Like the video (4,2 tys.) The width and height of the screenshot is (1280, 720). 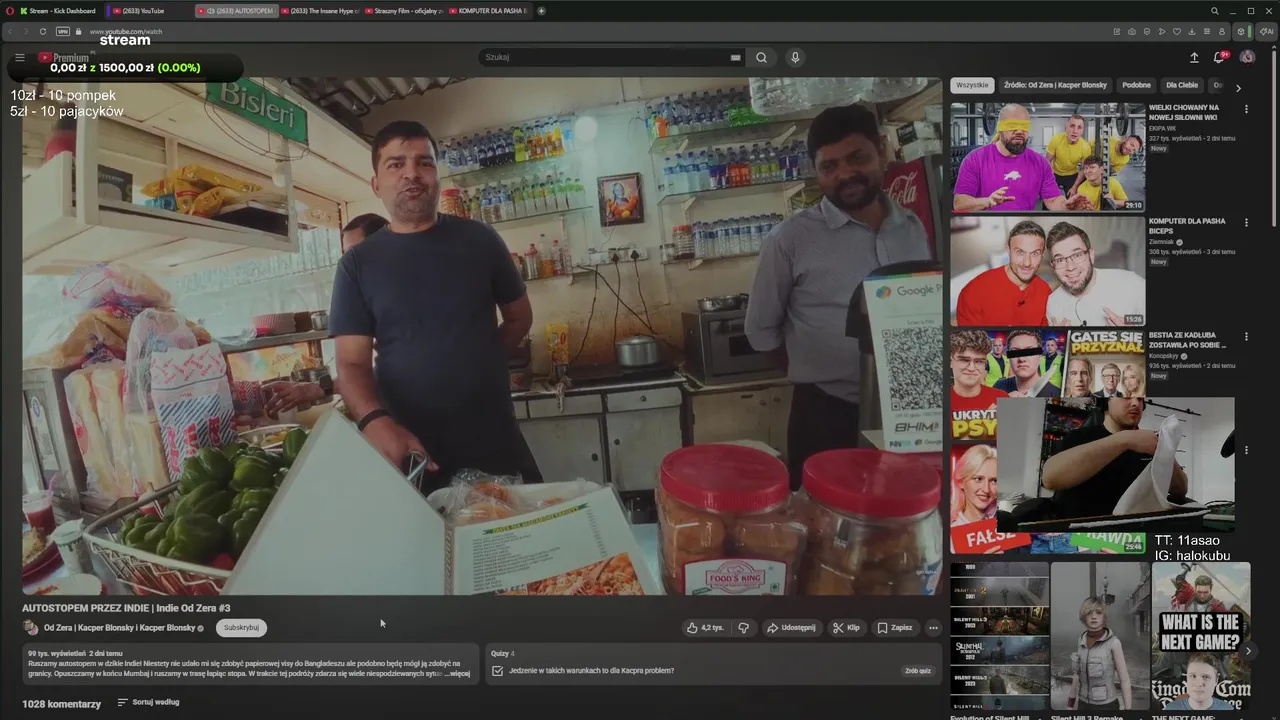tap(705, 628)
